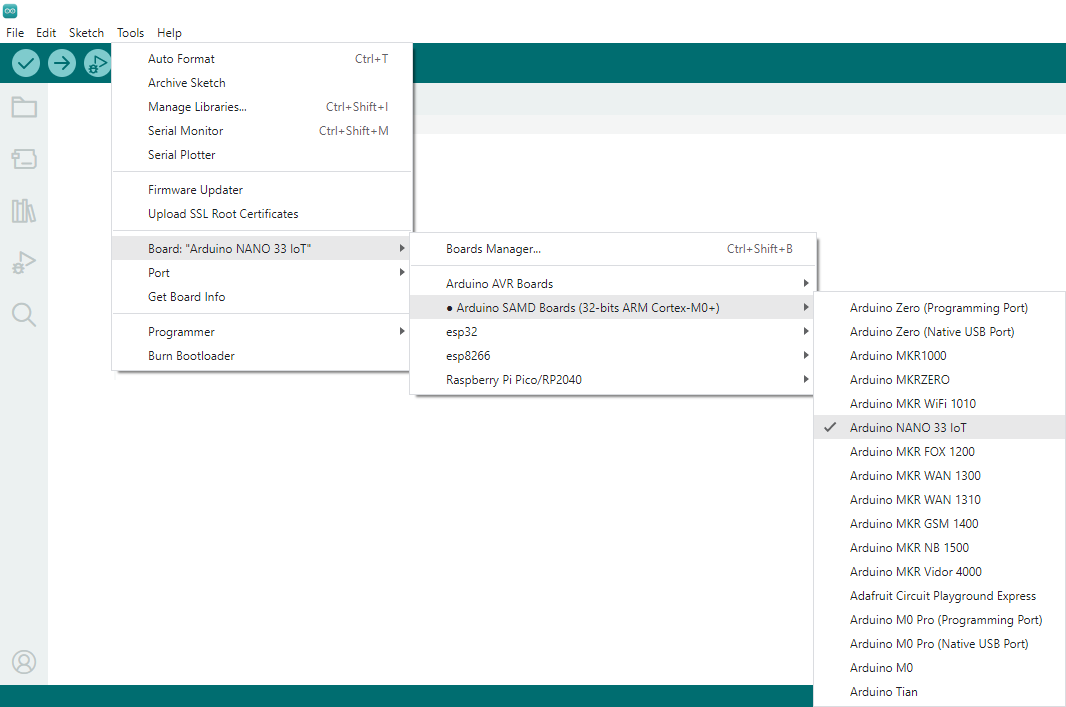Screen dimensions: 1066x707
Task: Expand the esp8266 boards submenu
Action: [x=612, y=356]
